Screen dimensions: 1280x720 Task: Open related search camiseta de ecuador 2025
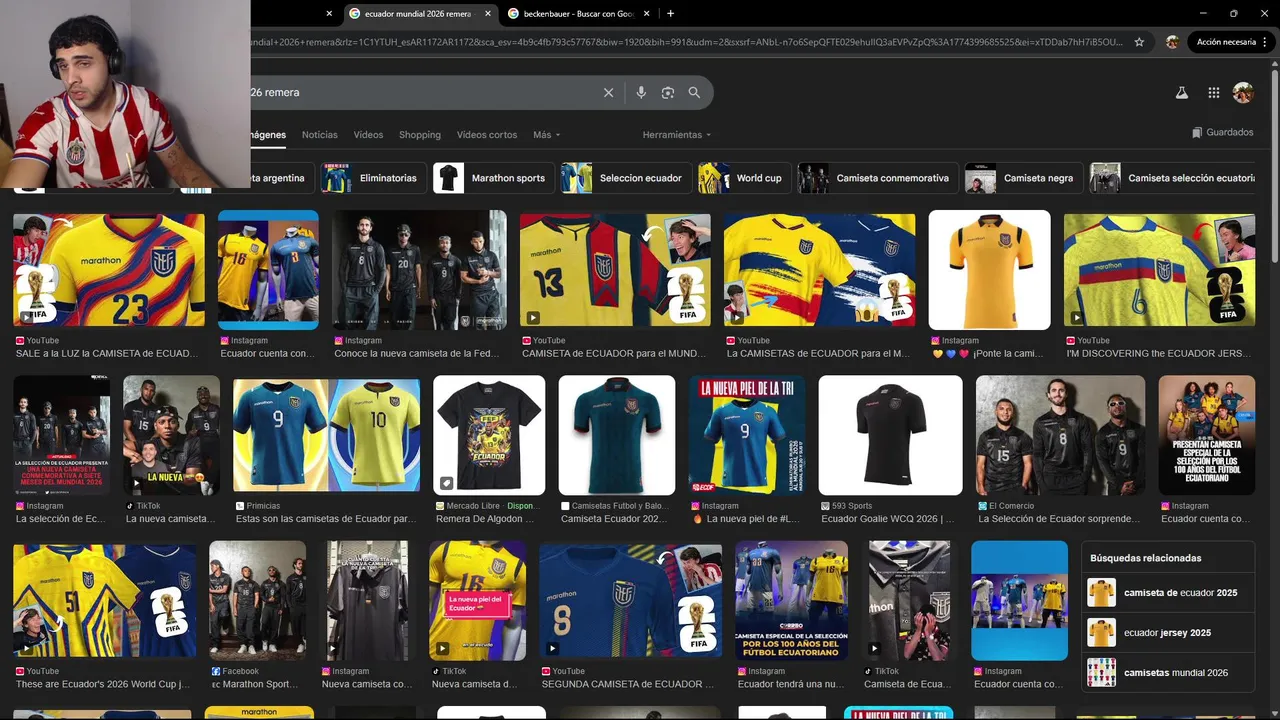[1167, 593]
